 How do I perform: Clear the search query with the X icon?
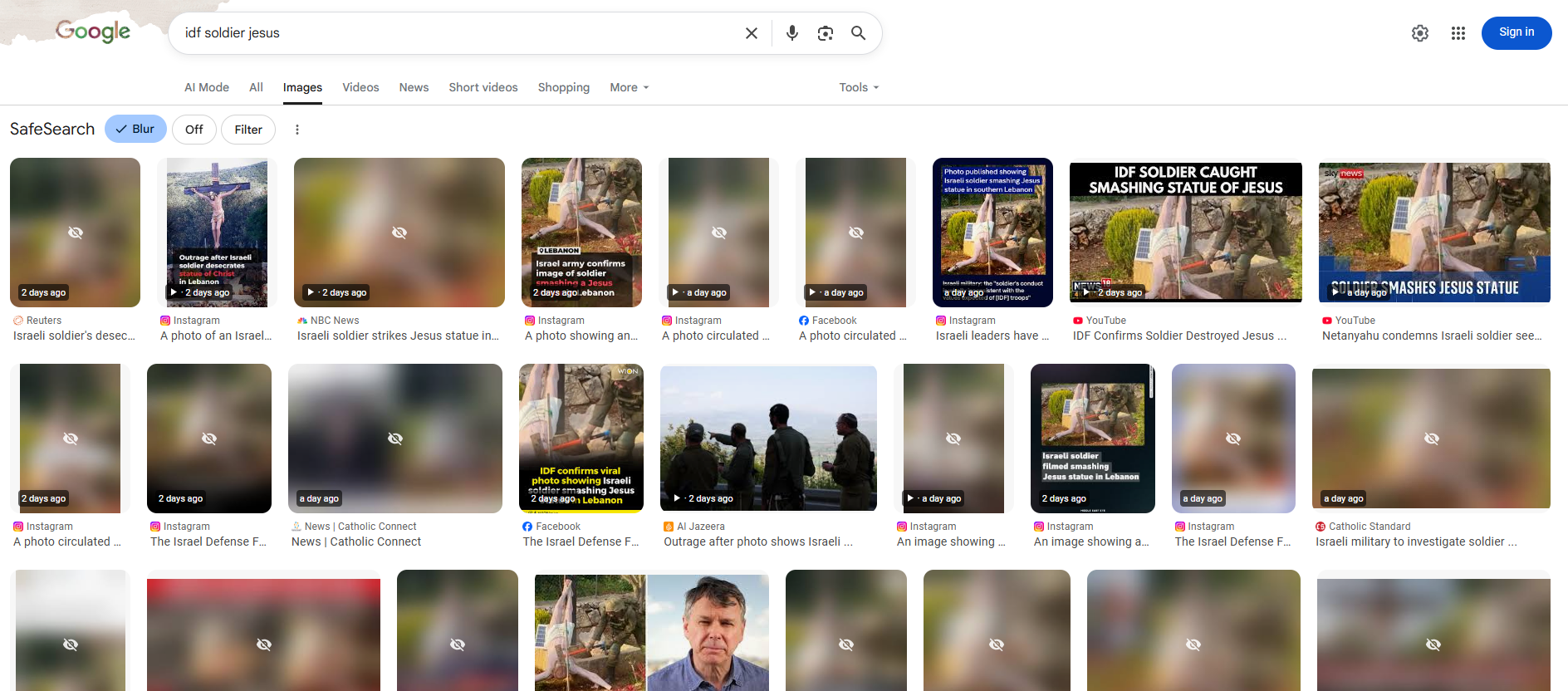click(x=752, y=33)
